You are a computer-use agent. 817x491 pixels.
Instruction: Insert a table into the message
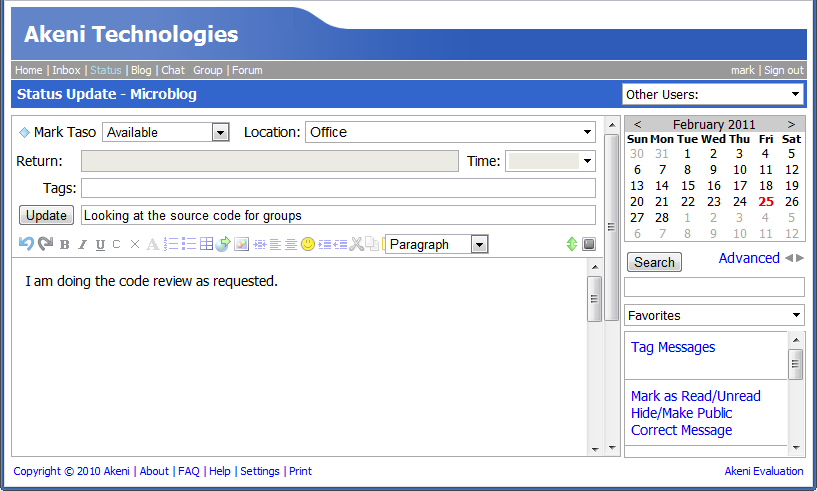[206, 244]
